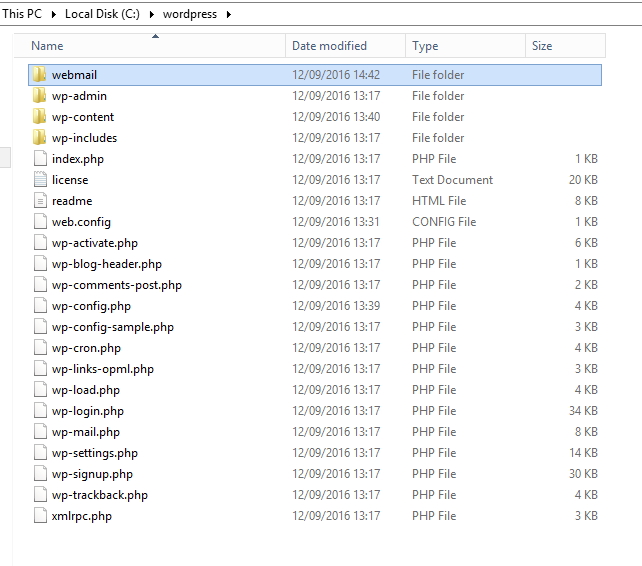Select the wp-settings.php file name
This screenshot has height=566, width=642.
click(x=95, y=453)
